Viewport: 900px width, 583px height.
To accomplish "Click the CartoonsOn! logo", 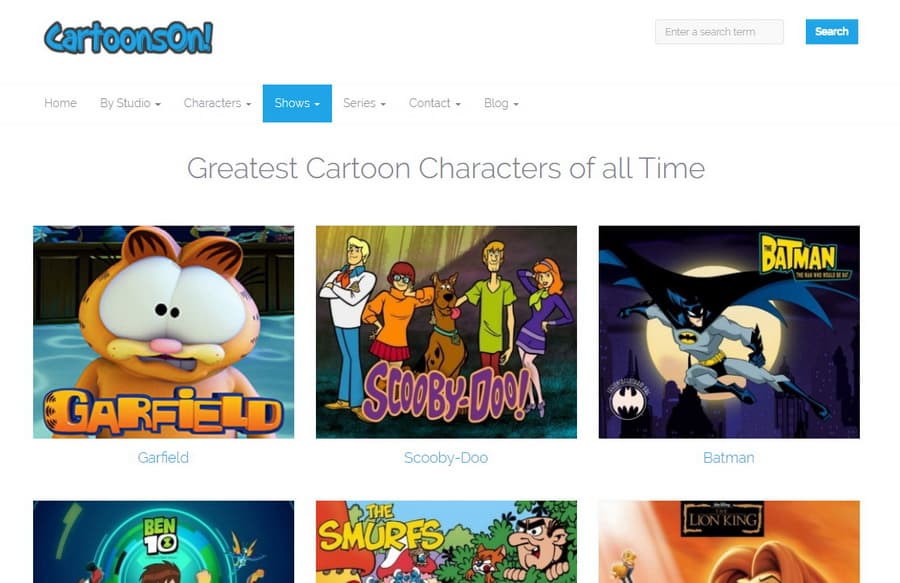I will pyautogui.click(x=129, y=37).
